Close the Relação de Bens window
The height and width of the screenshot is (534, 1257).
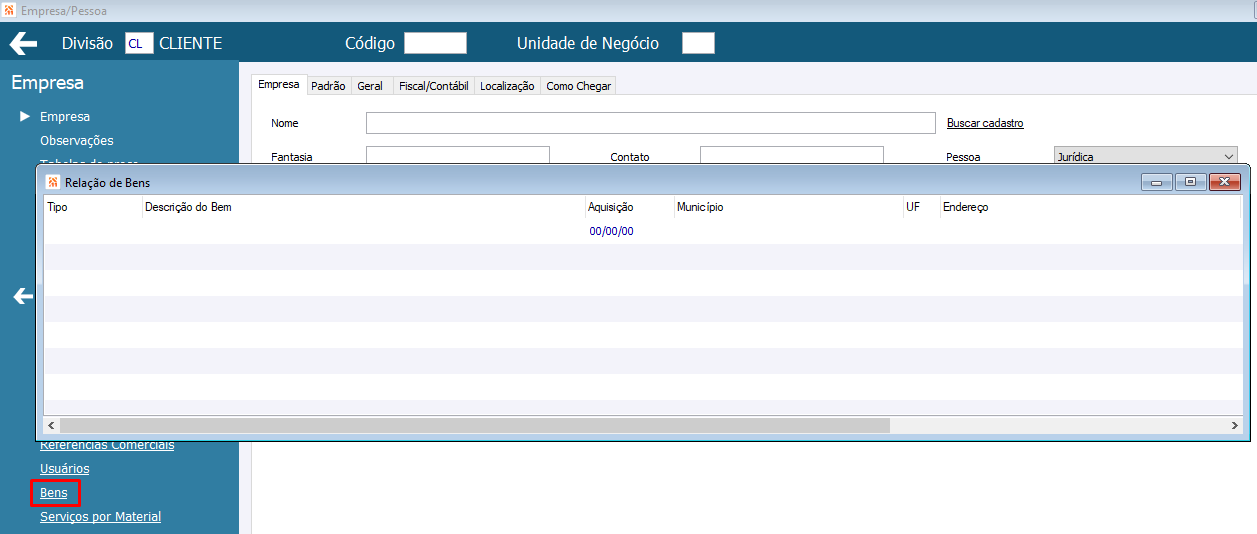(x=1224, y=182)
